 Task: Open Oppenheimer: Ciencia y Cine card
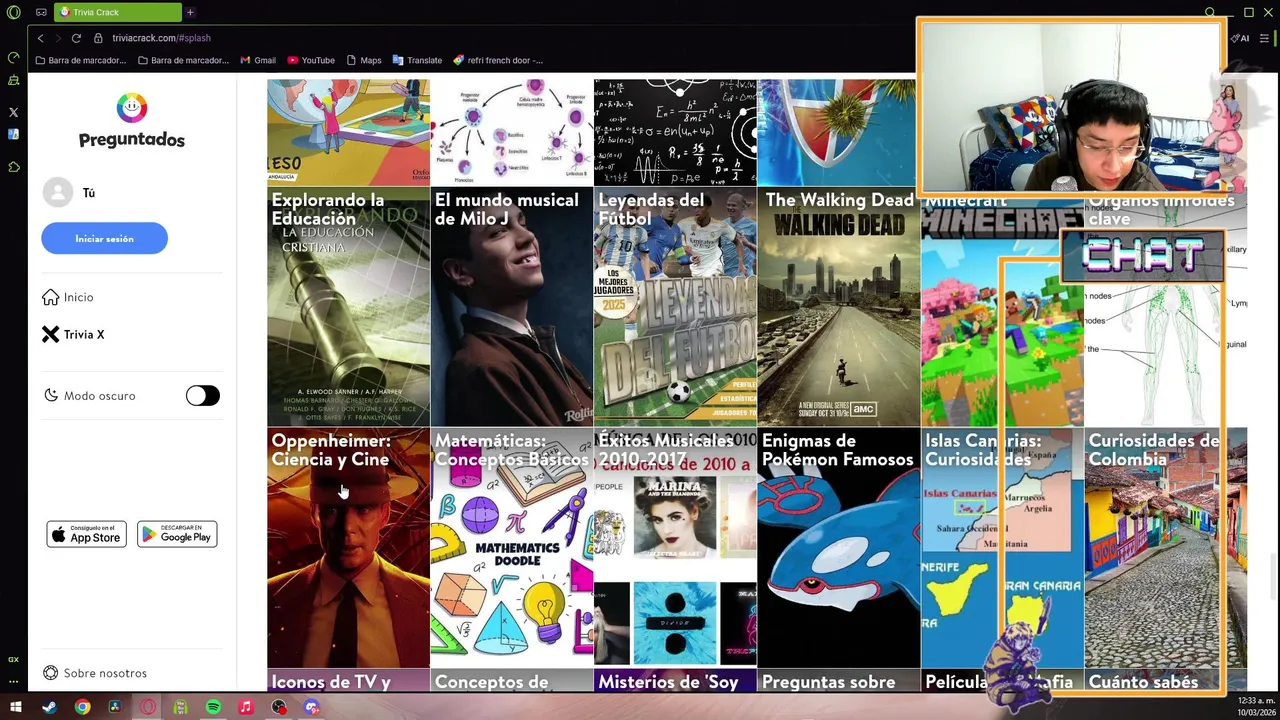(348, 548)
